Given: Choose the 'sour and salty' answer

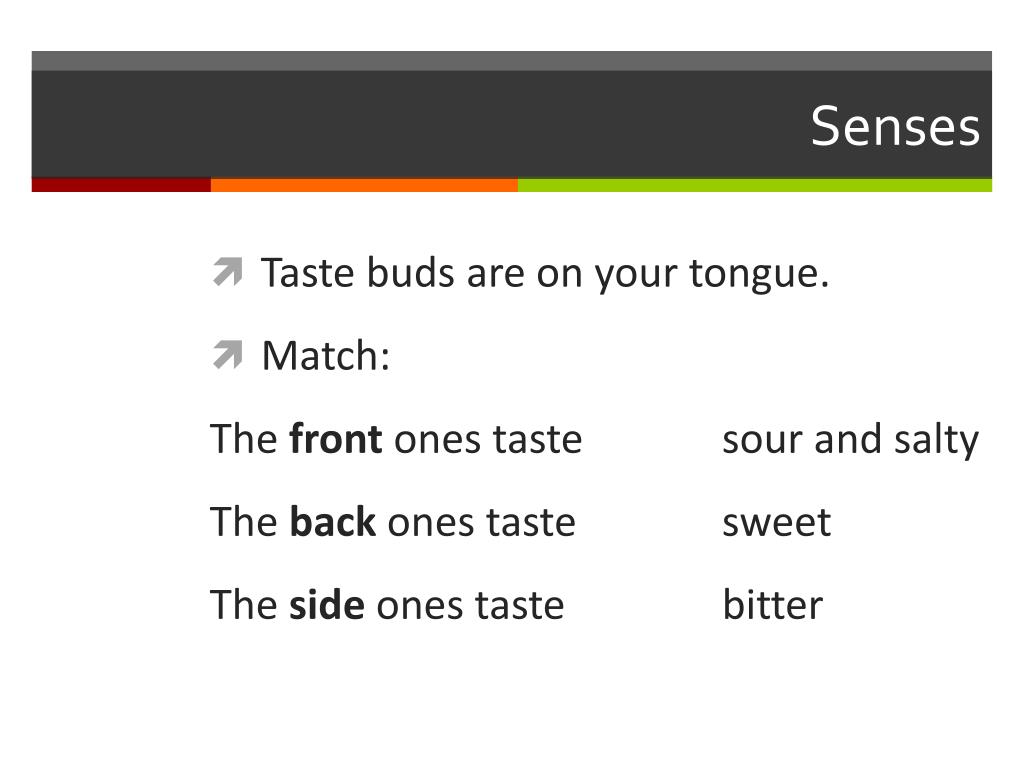Looking at the screenshot, I should click(851, 440).
